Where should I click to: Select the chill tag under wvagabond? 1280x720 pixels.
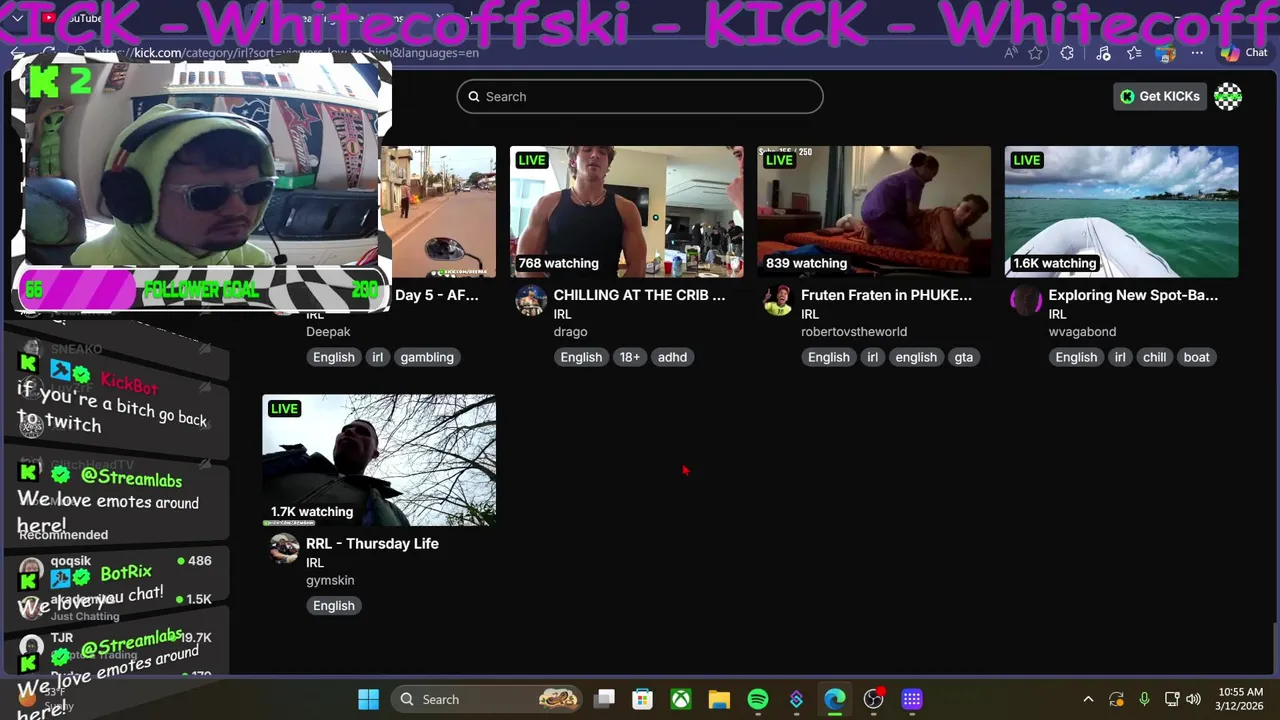(1154, 357)
